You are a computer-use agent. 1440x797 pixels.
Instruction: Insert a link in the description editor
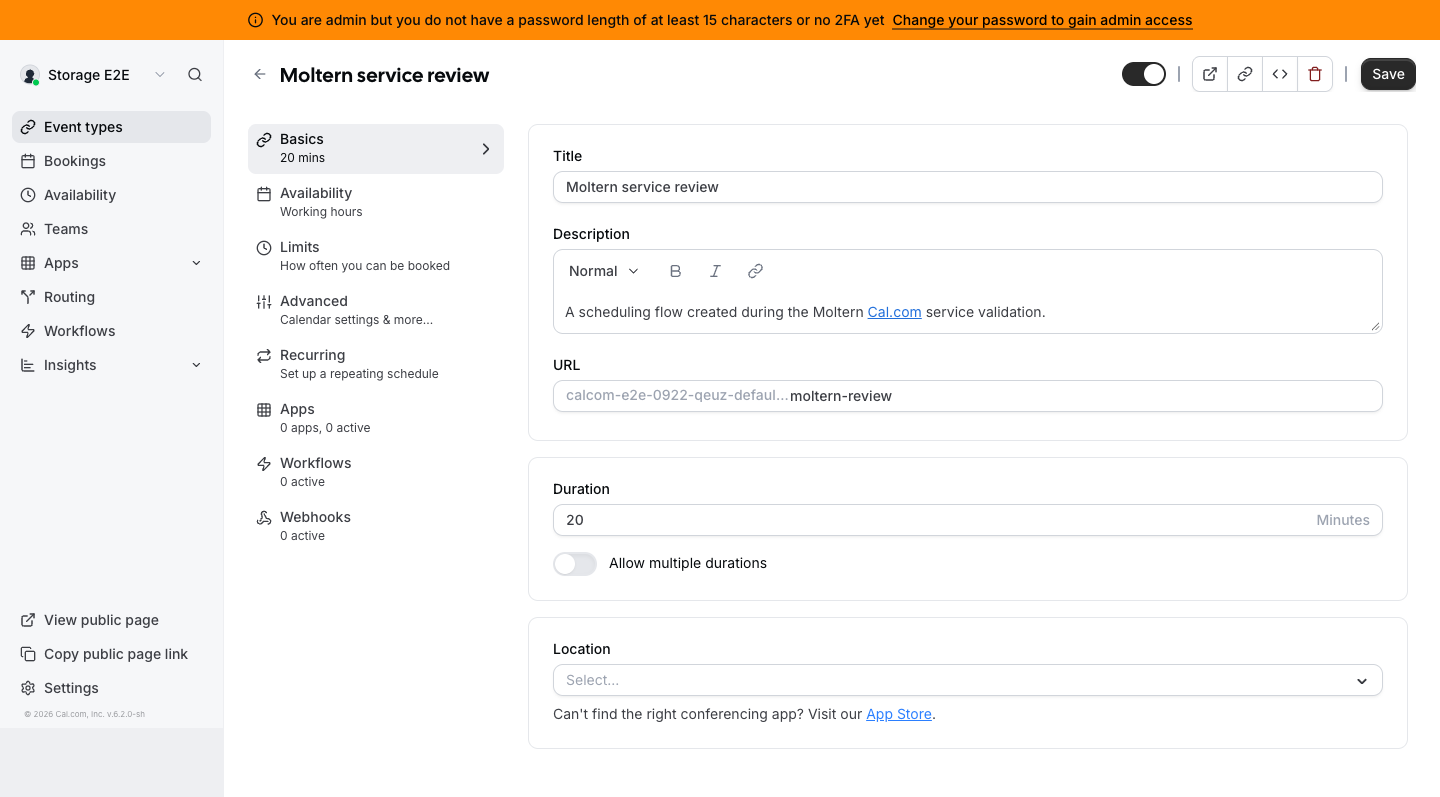click(x=756, y=271)
